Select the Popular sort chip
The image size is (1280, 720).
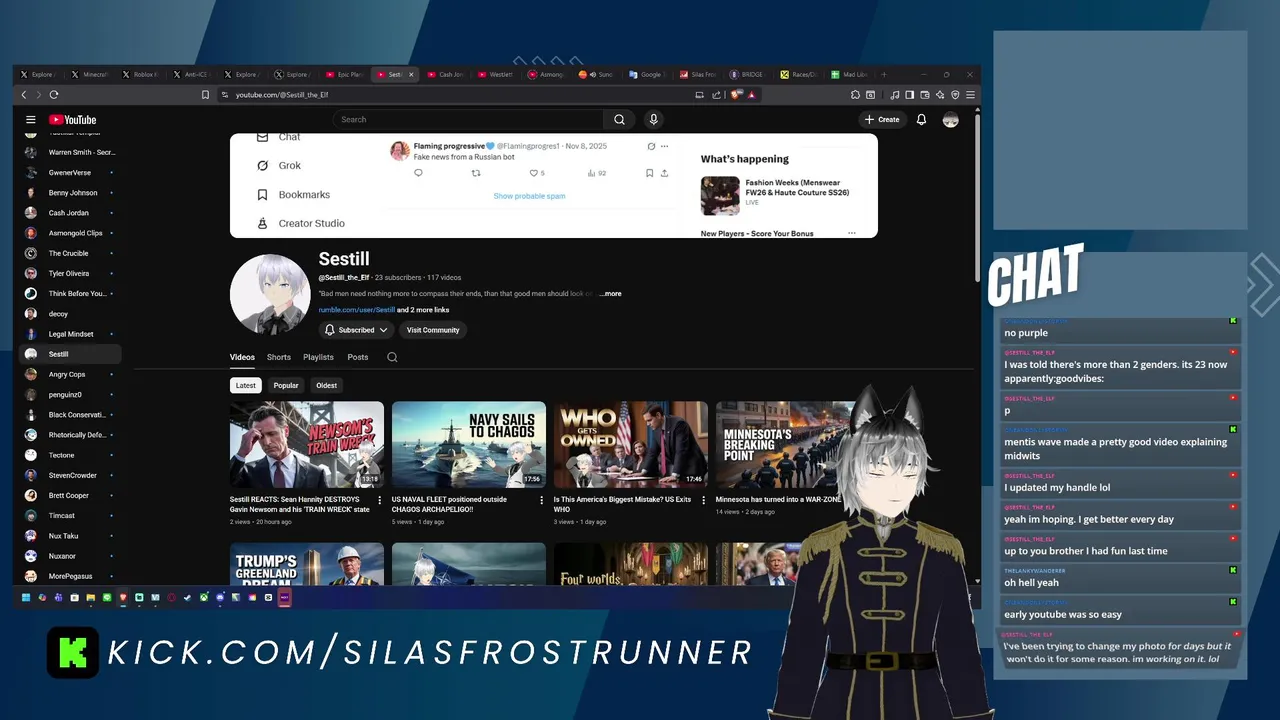[x=286, y=385]
